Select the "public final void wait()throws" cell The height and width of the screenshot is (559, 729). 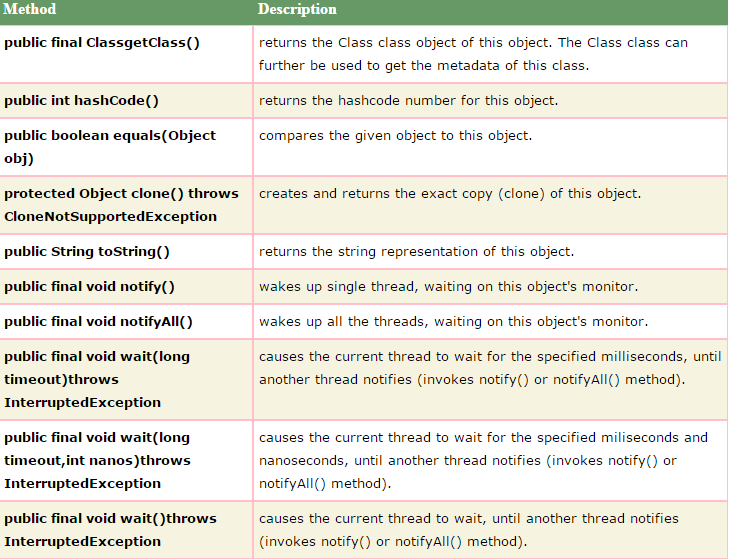(126, 530)
